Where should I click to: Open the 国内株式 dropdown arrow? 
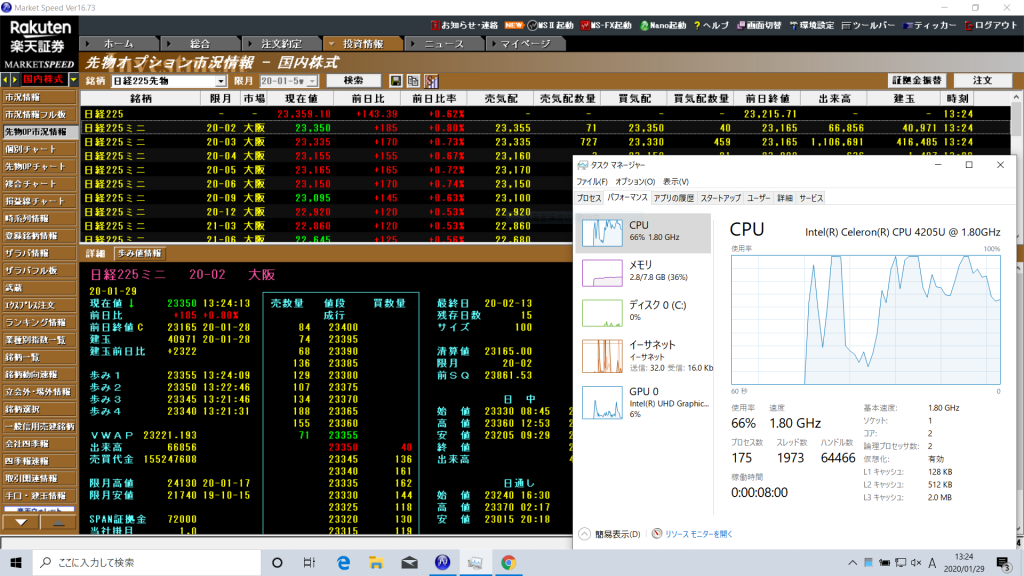(73, 80)
